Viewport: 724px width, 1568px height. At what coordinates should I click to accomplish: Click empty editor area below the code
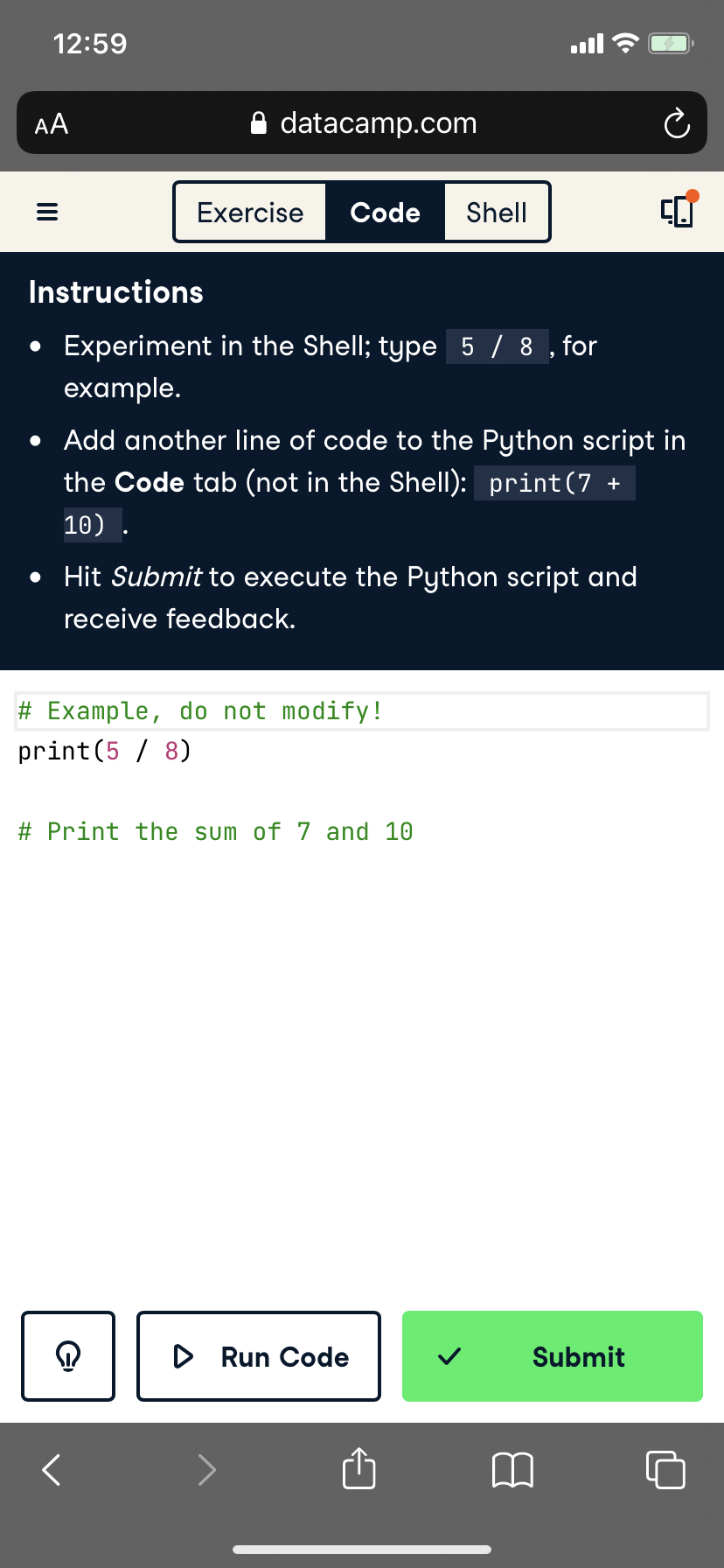[362, 1050]
